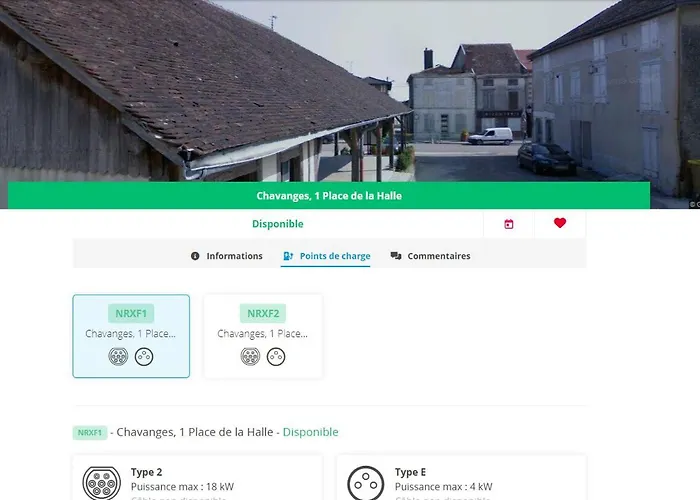Click the address text in NRXF2 card
This screenshot has width=700, height=500.
[x=262, y=333]
